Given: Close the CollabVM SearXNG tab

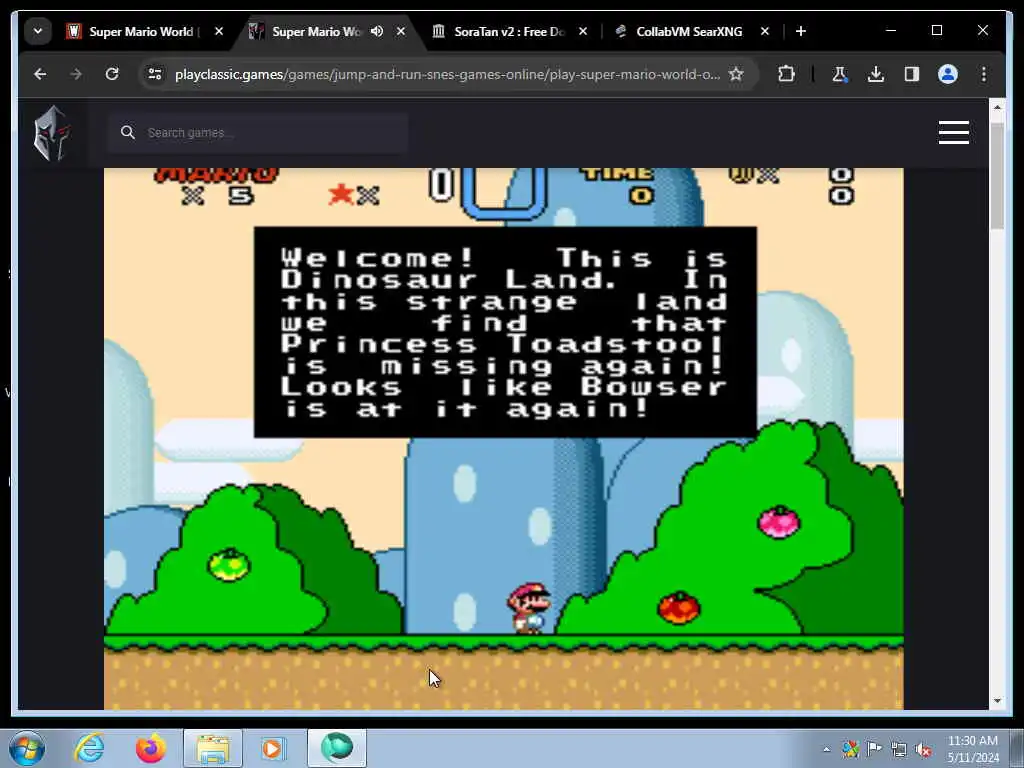Looking at the screenshot, I should click(765, 31).
